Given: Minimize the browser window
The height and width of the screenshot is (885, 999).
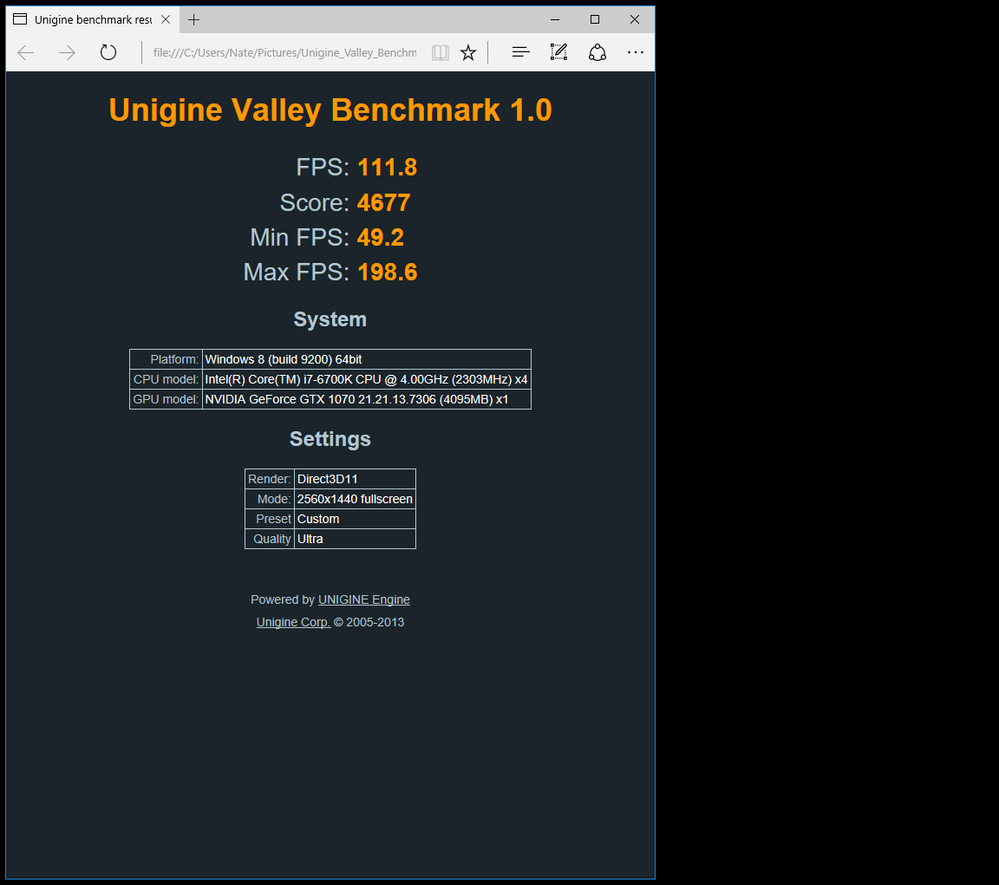Looking at the screenshot, I should pyautogui.click(x=555, y=20).
